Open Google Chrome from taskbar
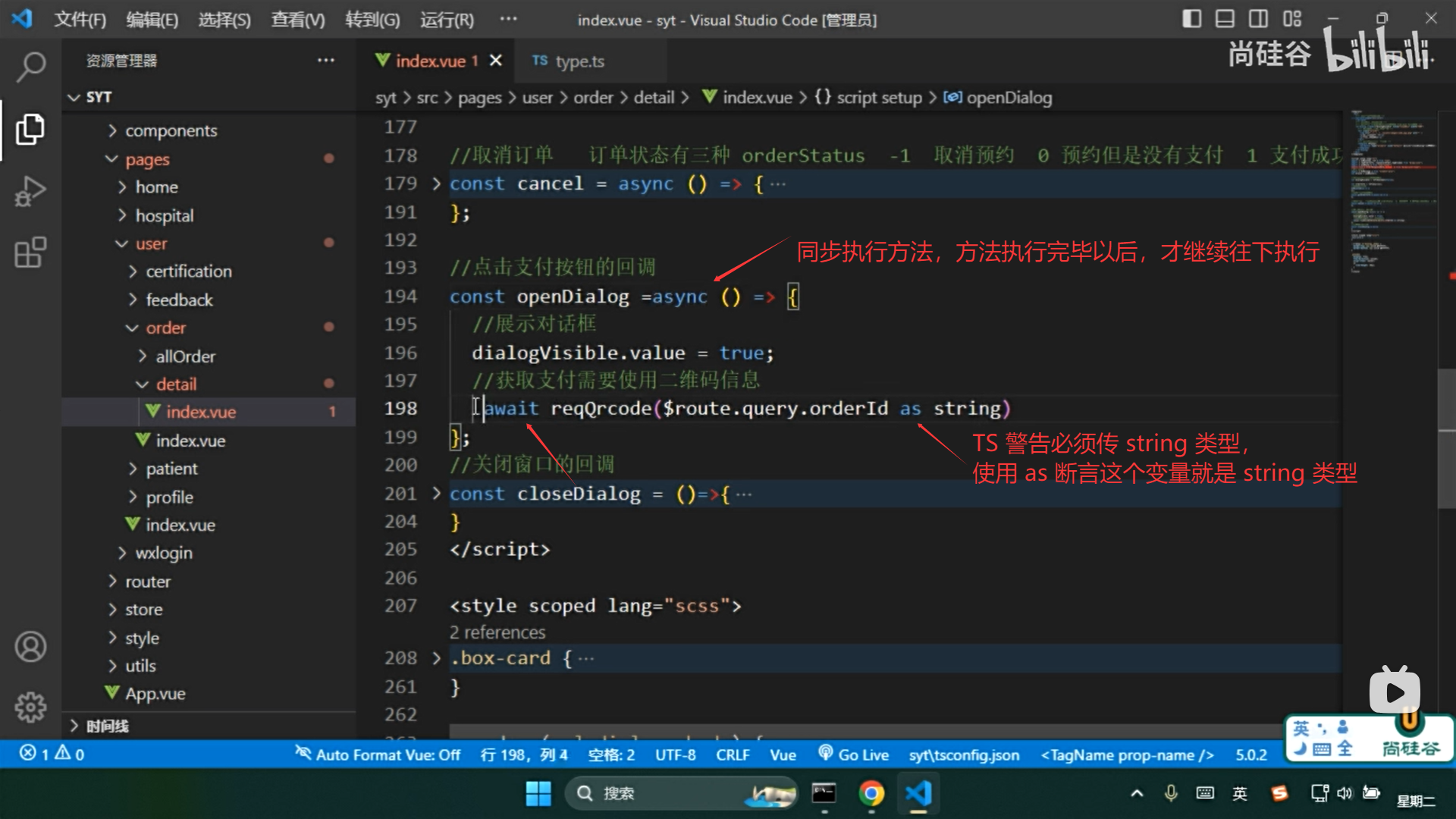This screenshot has width=1456, height=819. [871, 793]
